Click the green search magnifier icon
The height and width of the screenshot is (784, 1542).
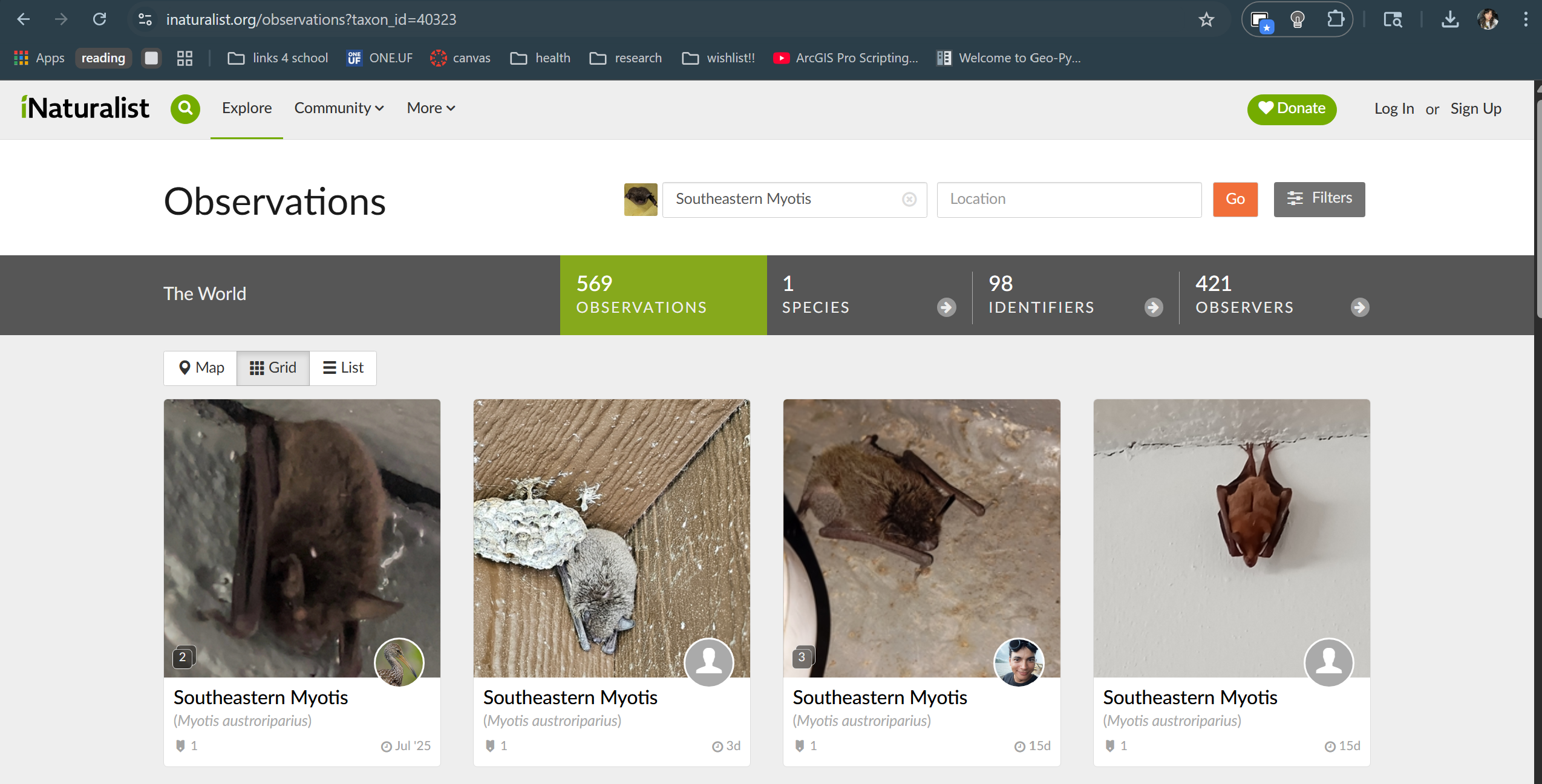[x=185, y=109]
